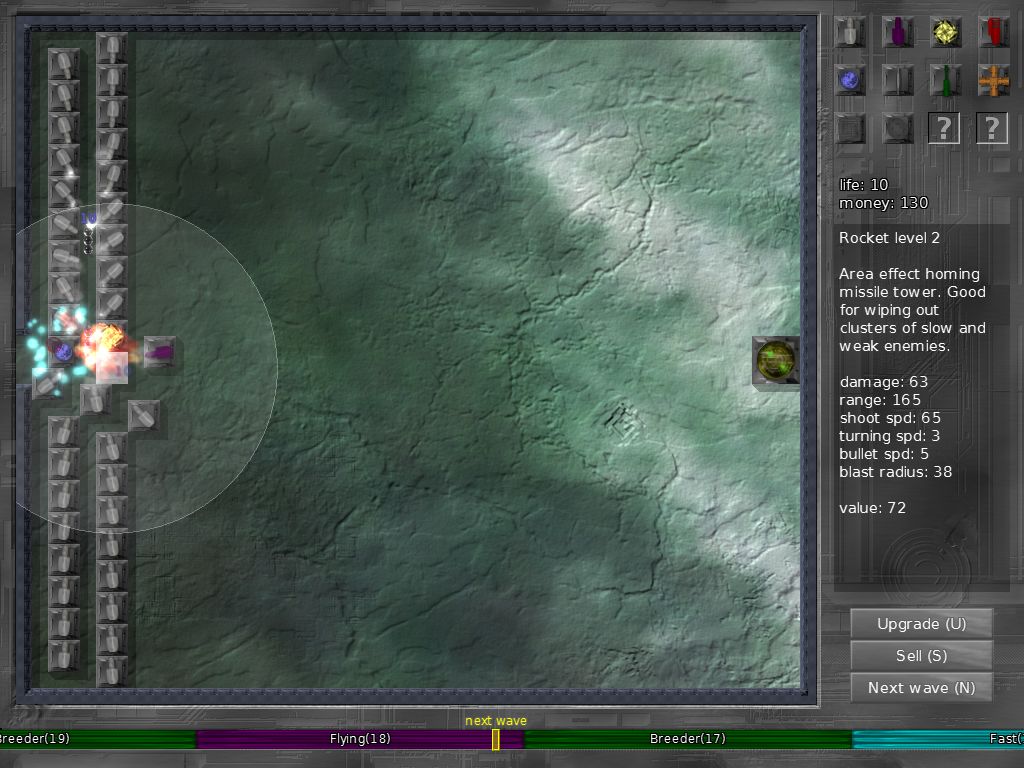
Task: Select the white basic tower icon
Action: click(x=850, y=32)
